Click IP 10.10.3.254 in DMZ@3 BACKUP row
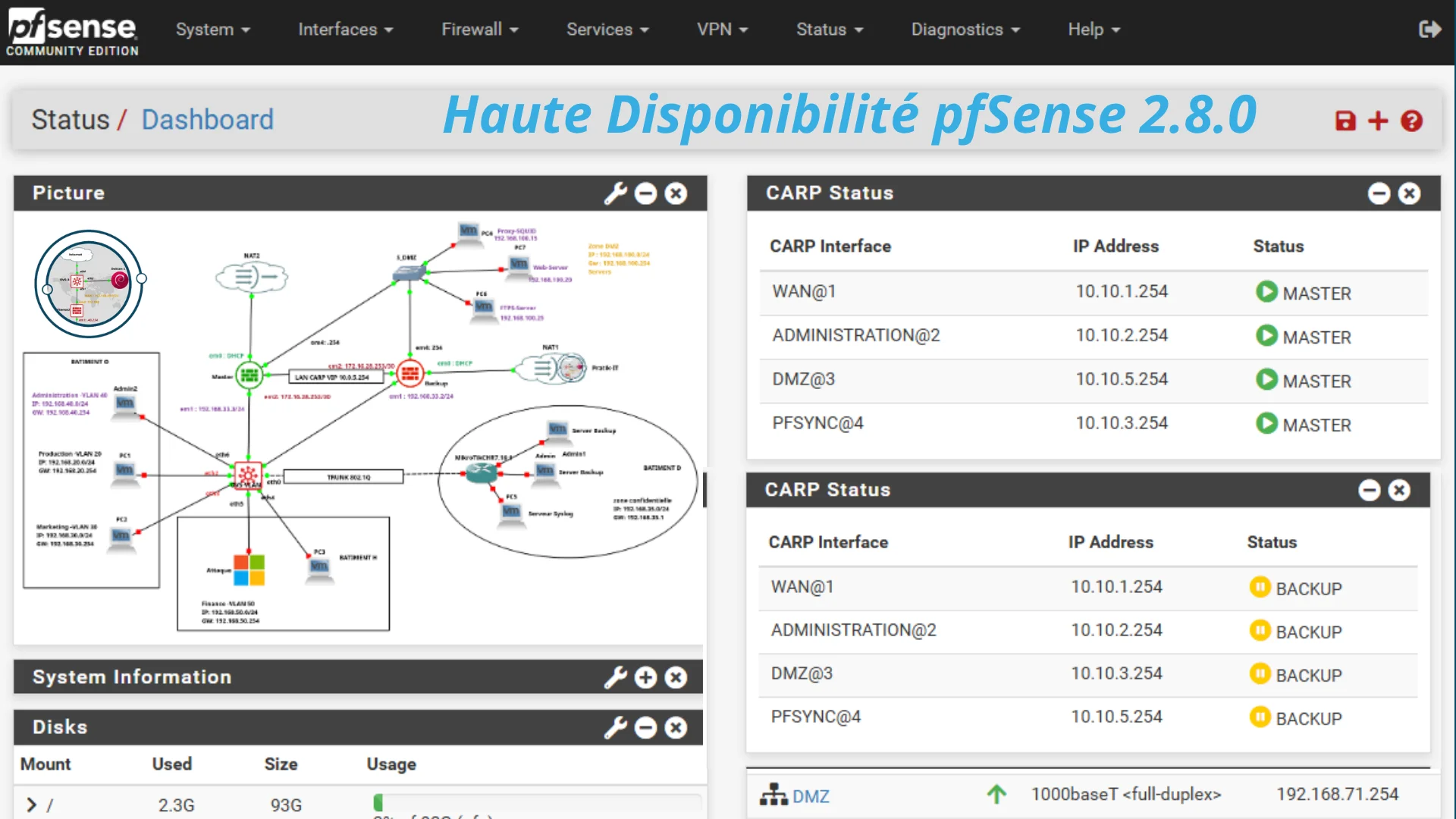Viewport: 1456px width, 819px height. tap(1116, 673)
